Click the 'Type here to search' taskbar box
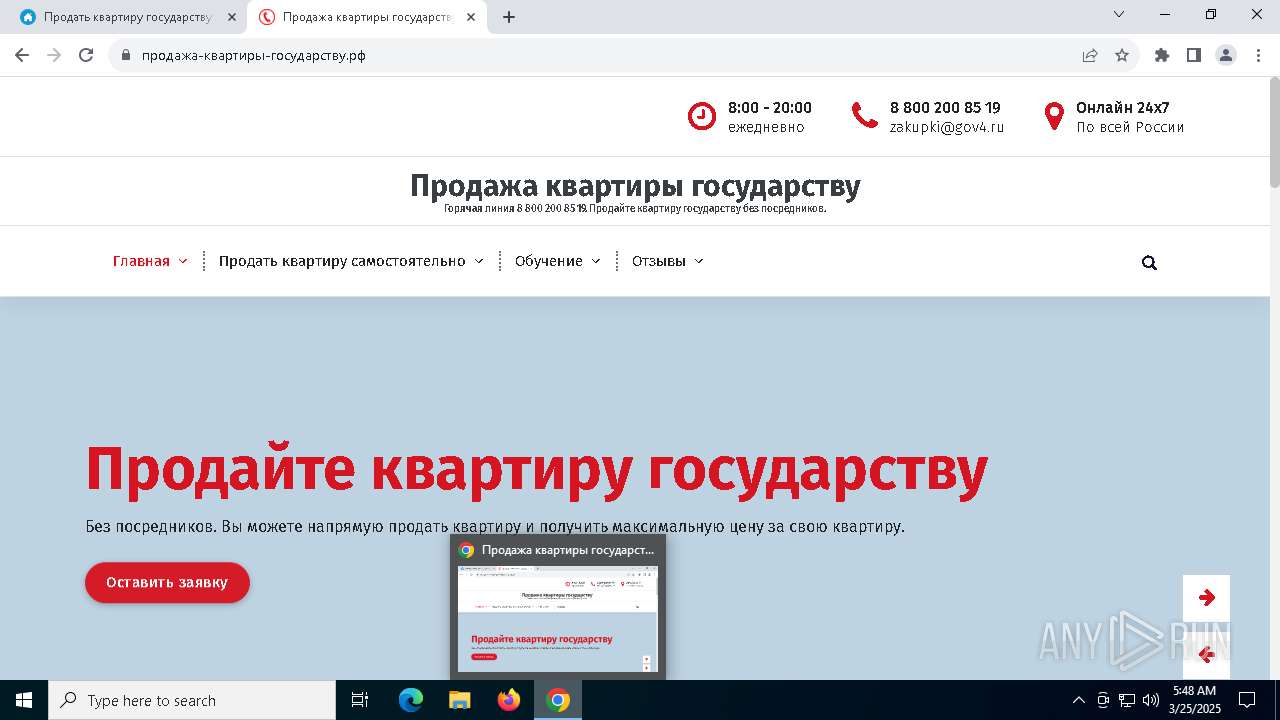Image resolution: width=1280 pixels, height=720 pixels. [x=192, y=700]
